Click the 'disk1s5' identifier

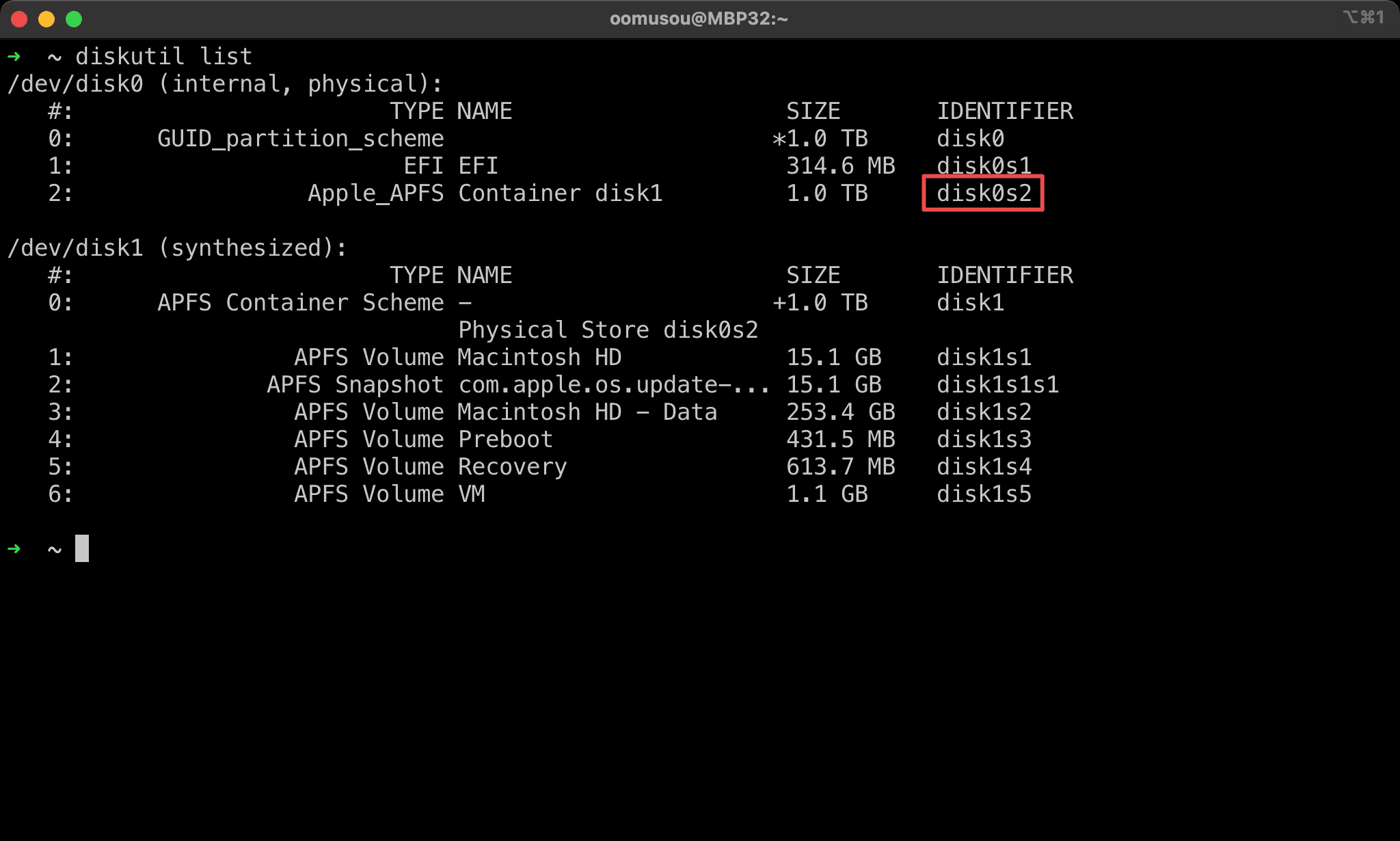[984, 494]
